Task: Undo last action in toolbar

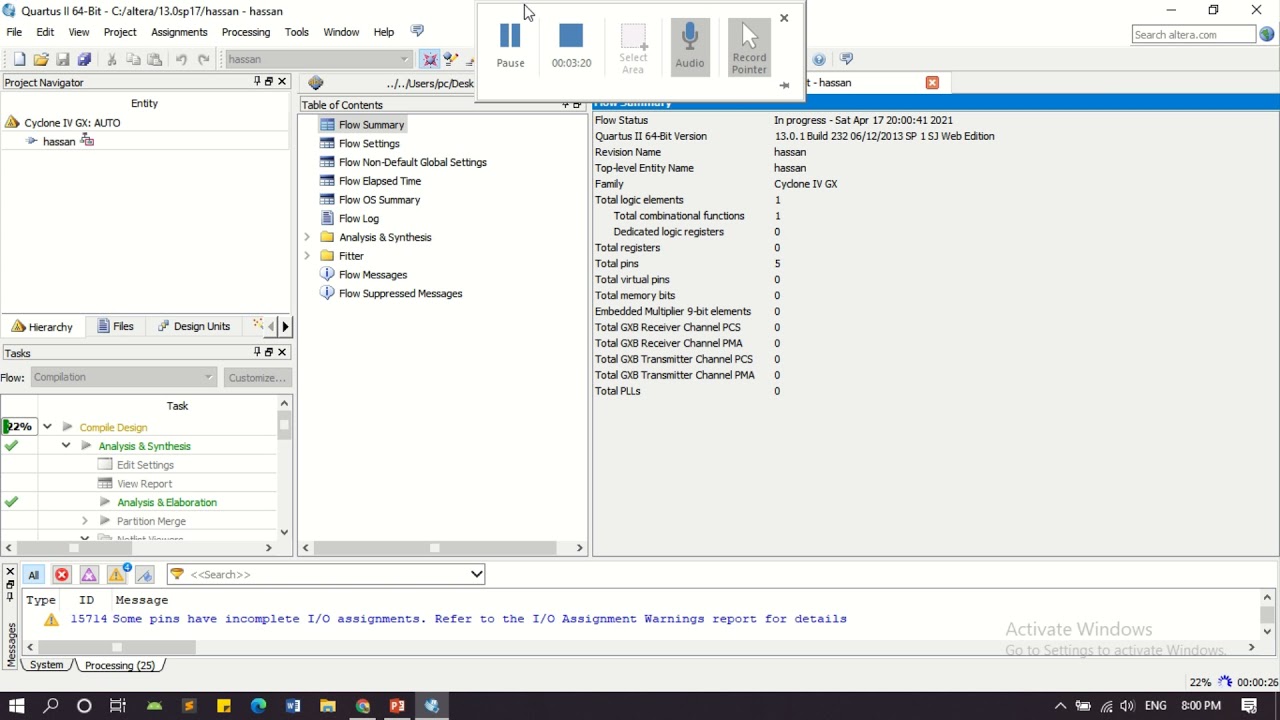Action: click(x=181, y=59)
